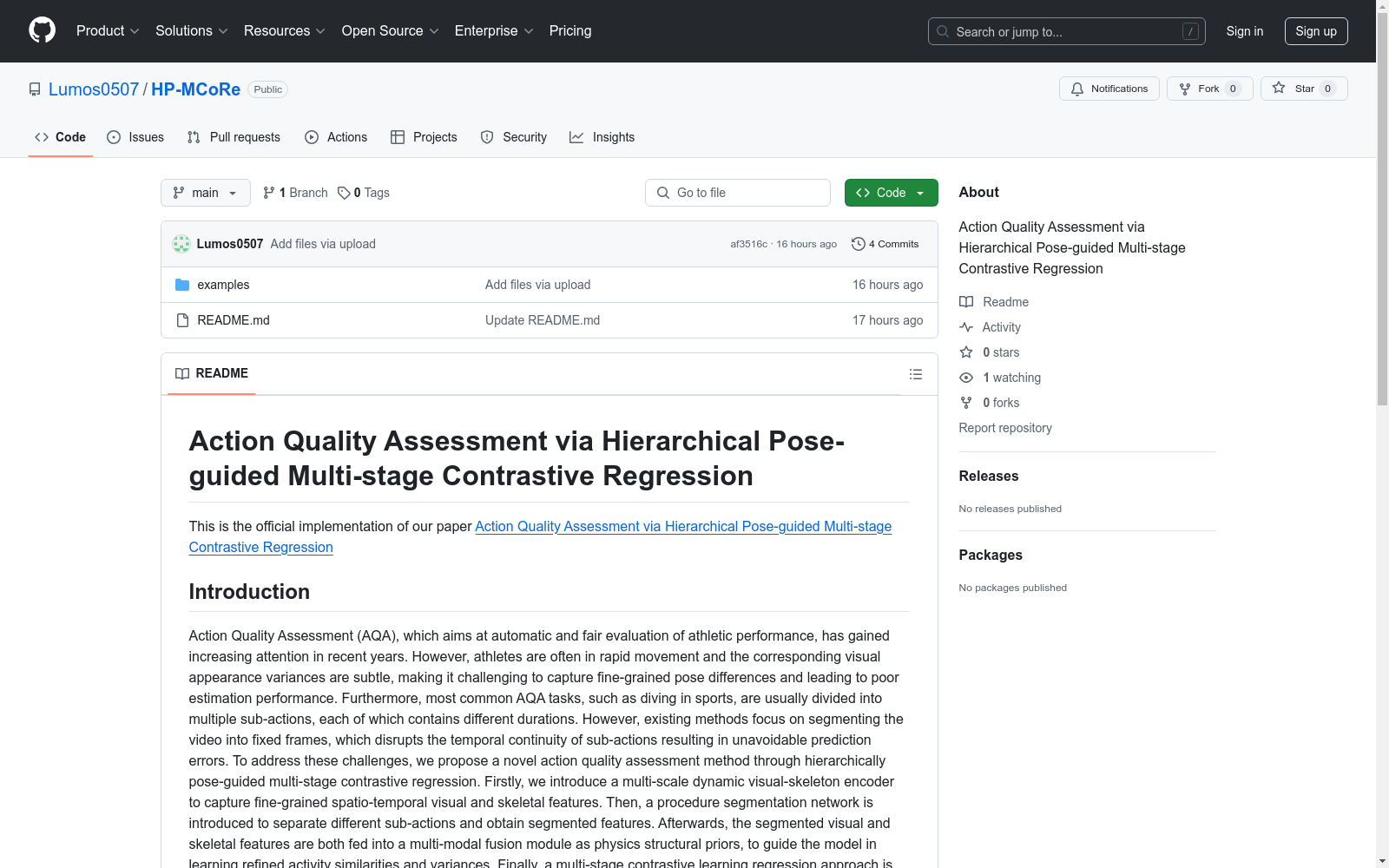
Task: Switch to the Actions tab
Action: pos(336,137)
